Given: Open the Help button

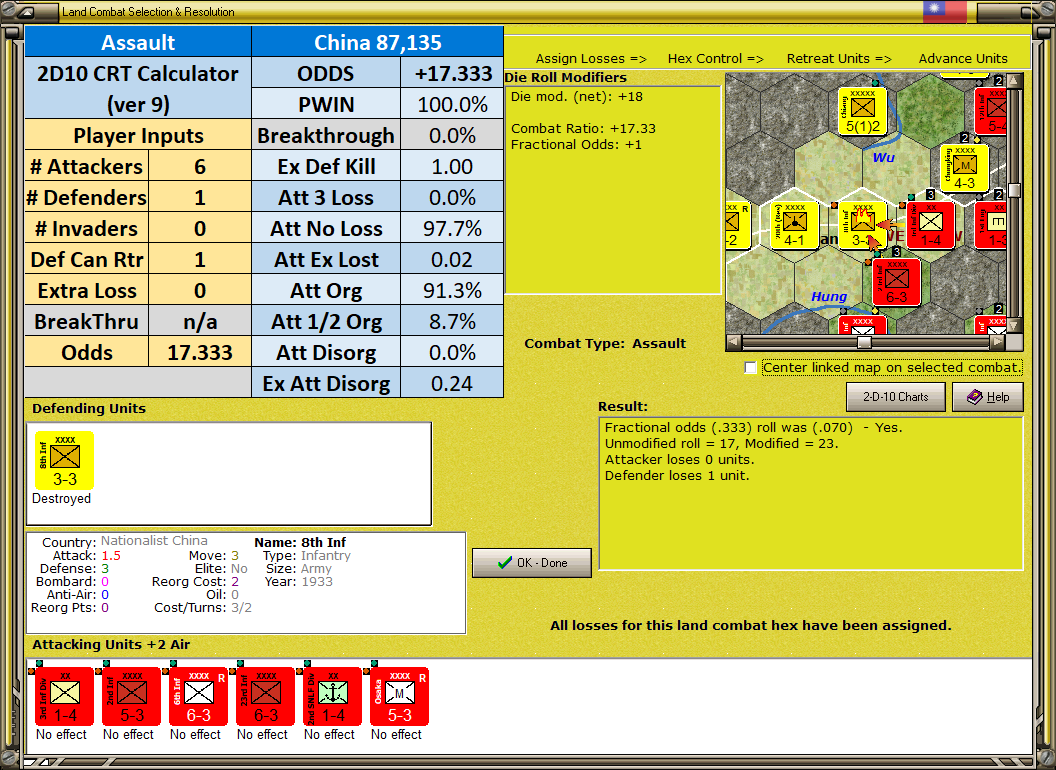Looking at the screenshot, I should click(x=988, y=397).
